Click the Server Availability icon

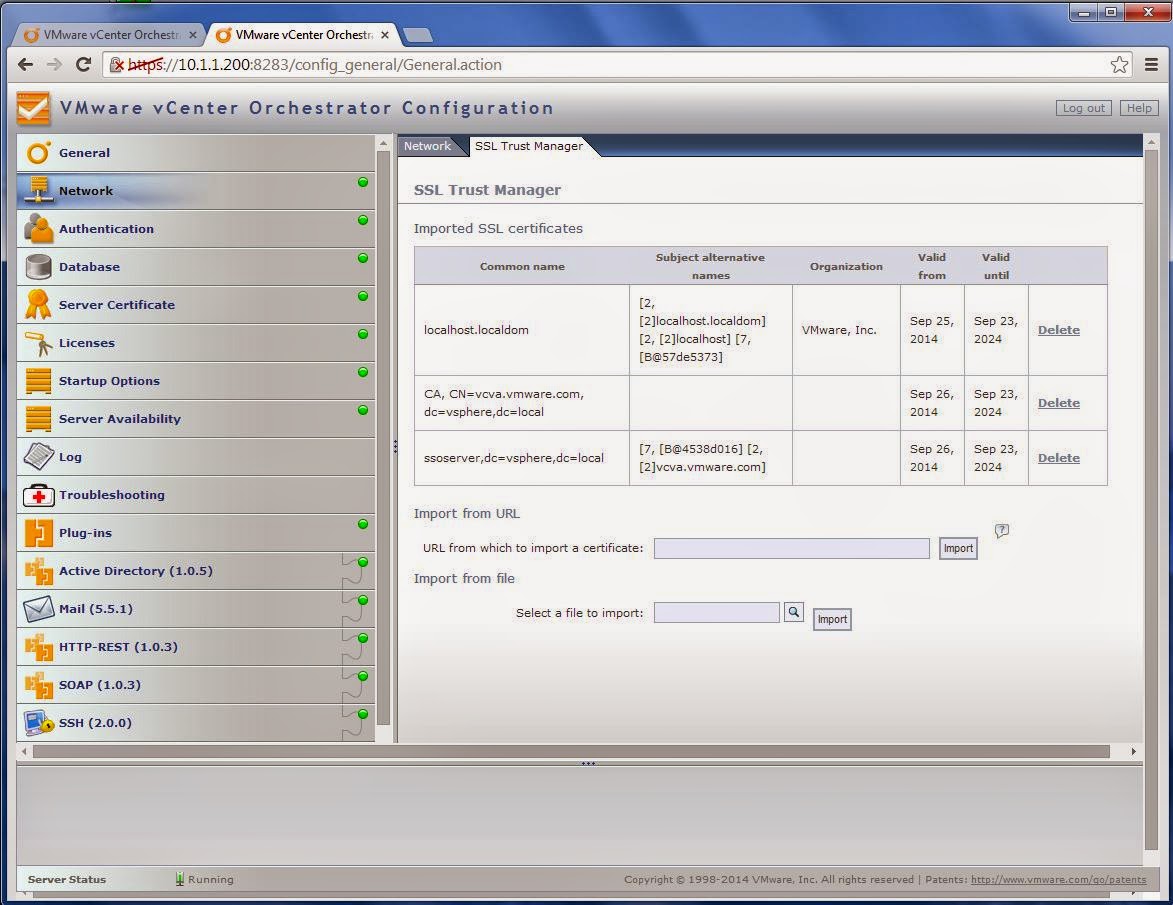pyautogui.click(x=38, y=419)
